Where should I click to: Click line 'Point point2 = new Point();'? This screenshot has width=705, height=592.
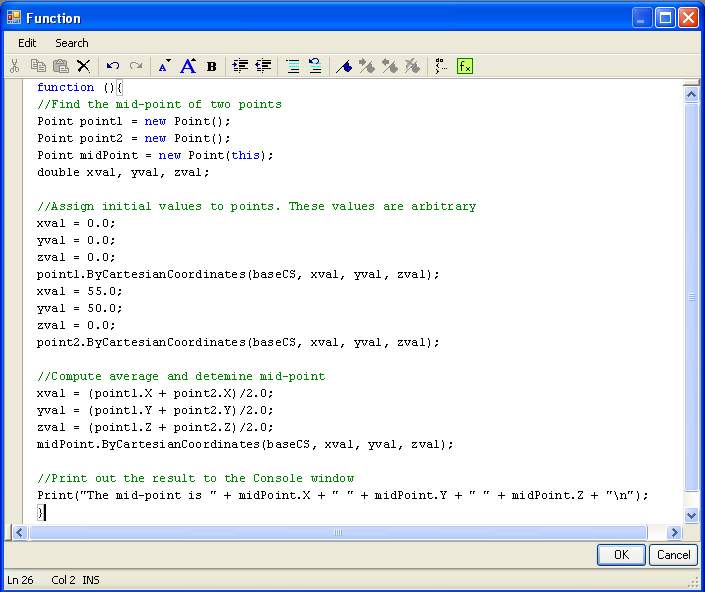(134, 138)
